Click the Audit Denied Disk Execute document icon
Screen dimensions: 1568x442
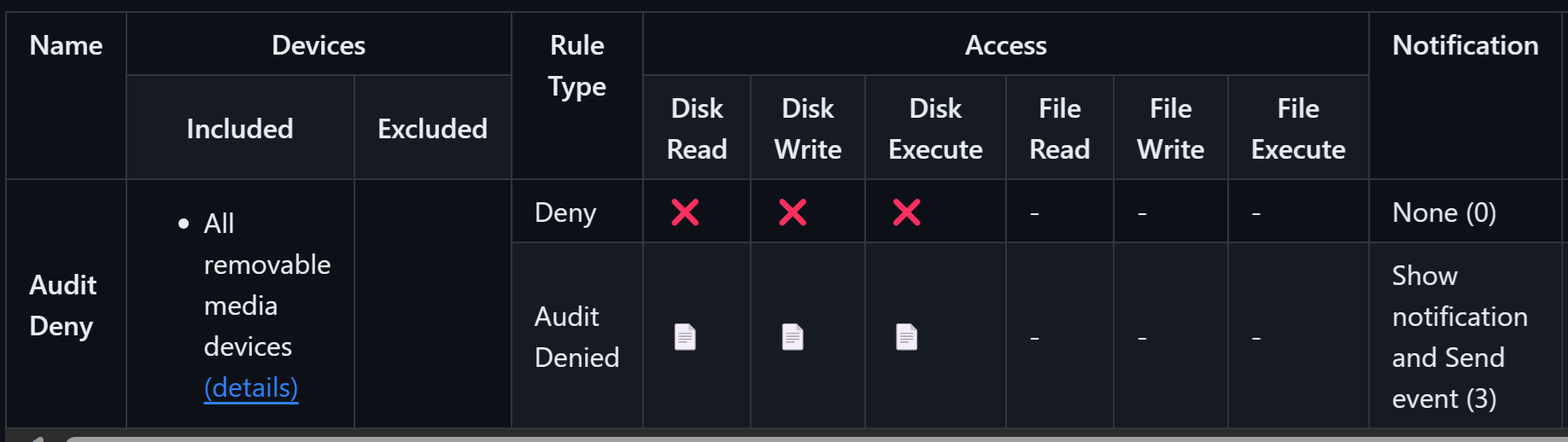[x=906, y=337]
